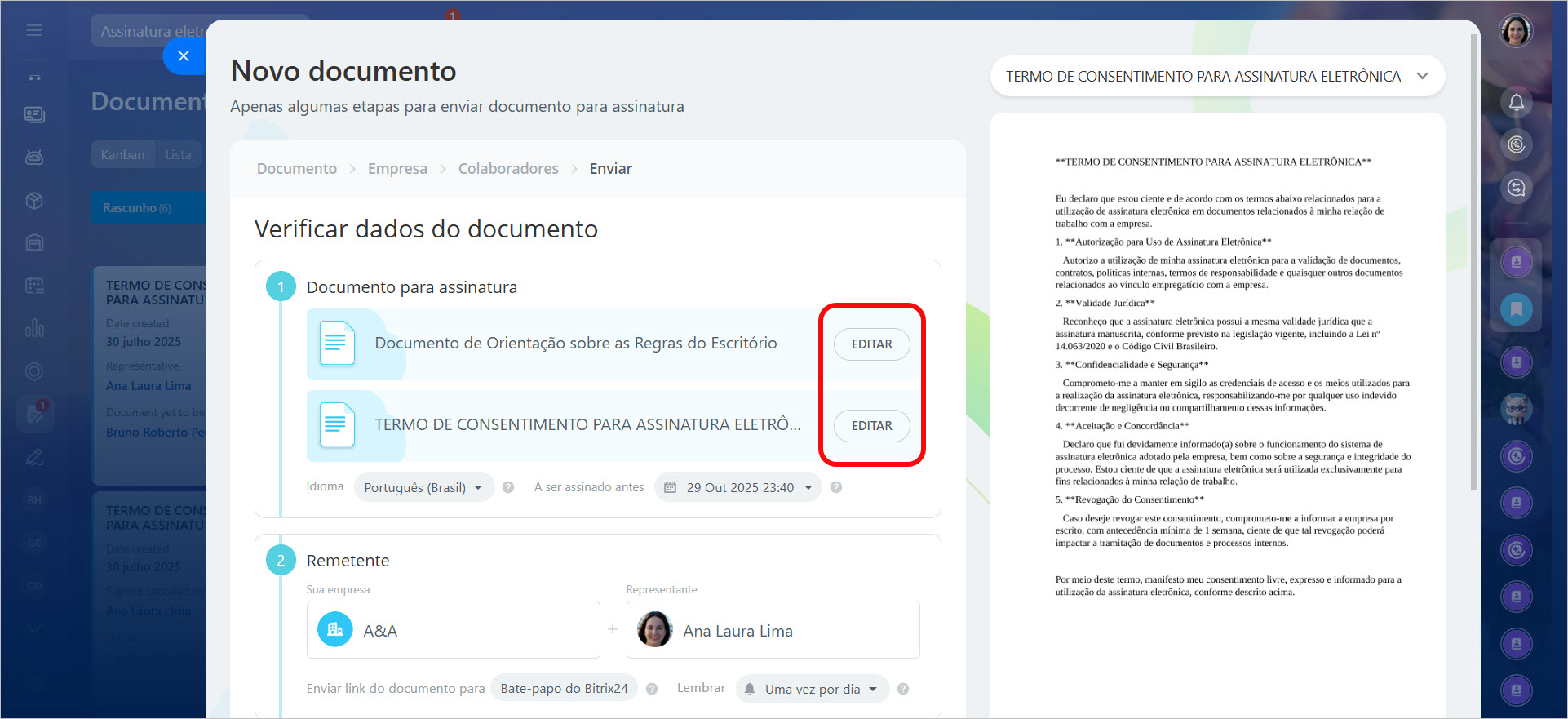Go to the Empresa step
This screenshot has width=1568, height=719.
[397, 168]
